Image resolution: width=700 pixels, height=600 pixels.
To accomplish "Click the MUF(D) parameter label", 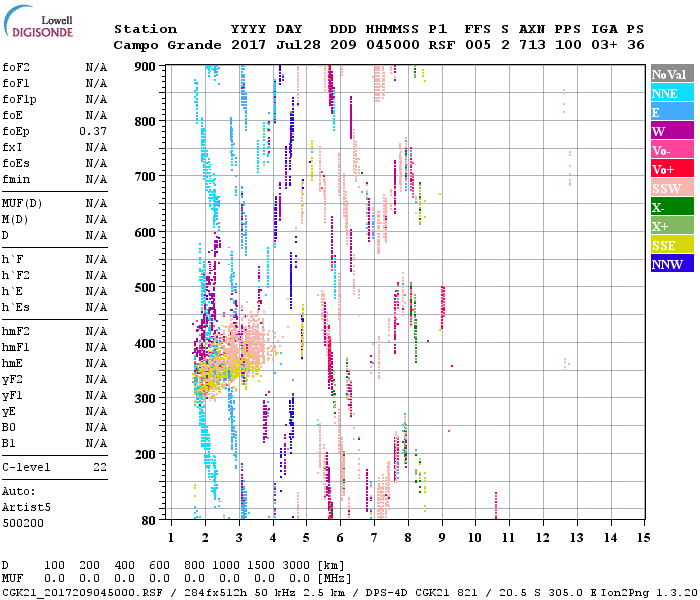I will pos(20,203).
